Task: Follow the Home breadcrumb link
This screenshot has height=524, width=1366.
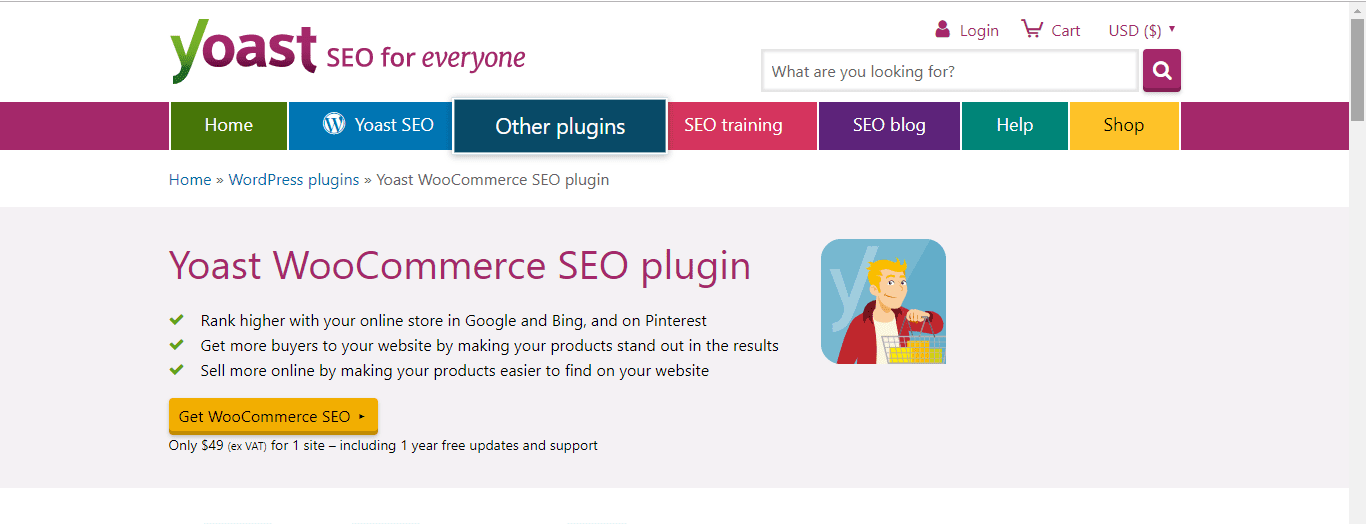Action: pyautogui.click(x=190, y=180)
